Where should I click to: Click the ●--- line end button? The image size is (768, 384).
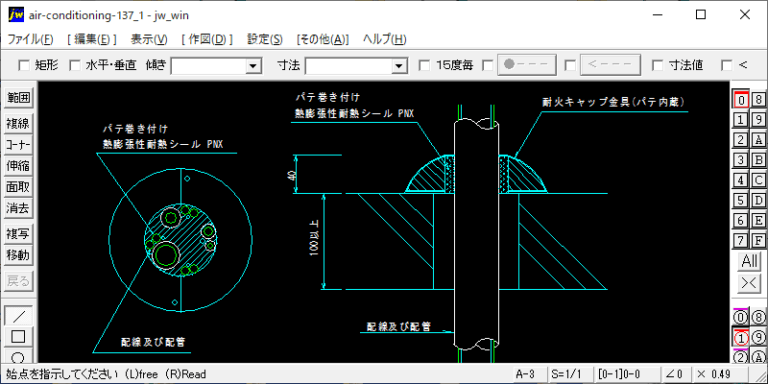coord(527,65)
